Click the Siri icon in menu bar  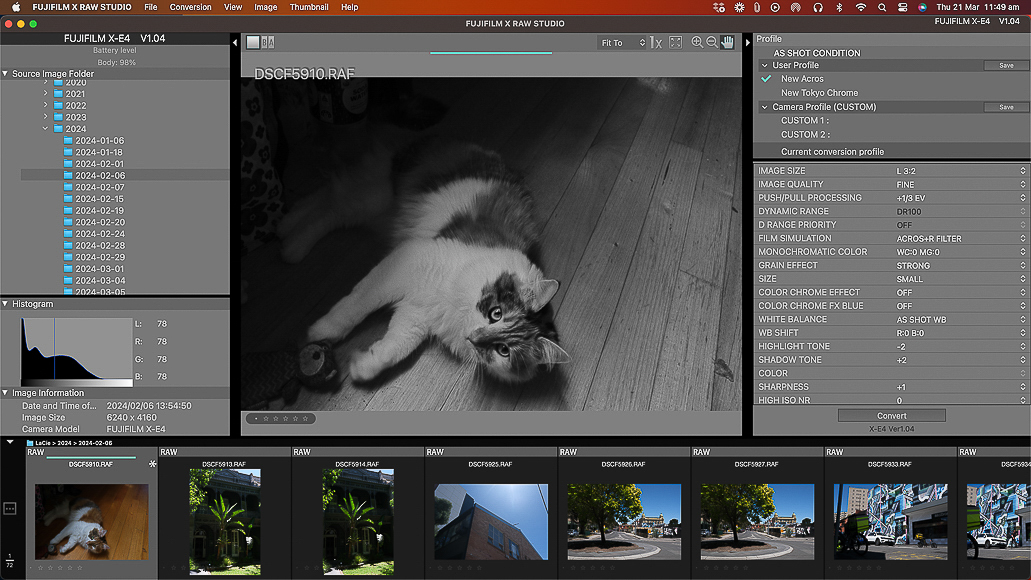point(923,7)
